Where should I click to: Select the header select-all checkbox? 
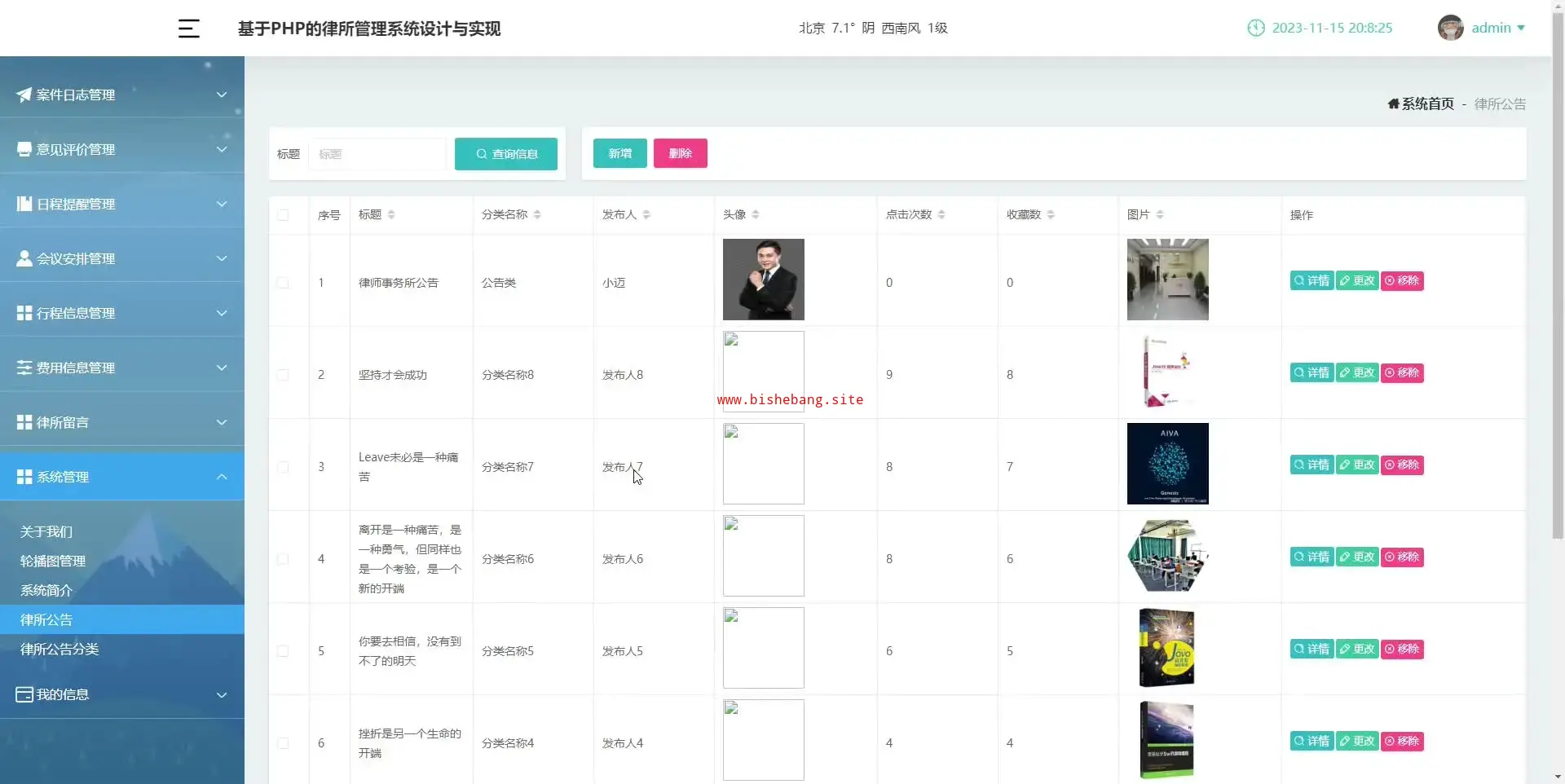pos(283,215)
